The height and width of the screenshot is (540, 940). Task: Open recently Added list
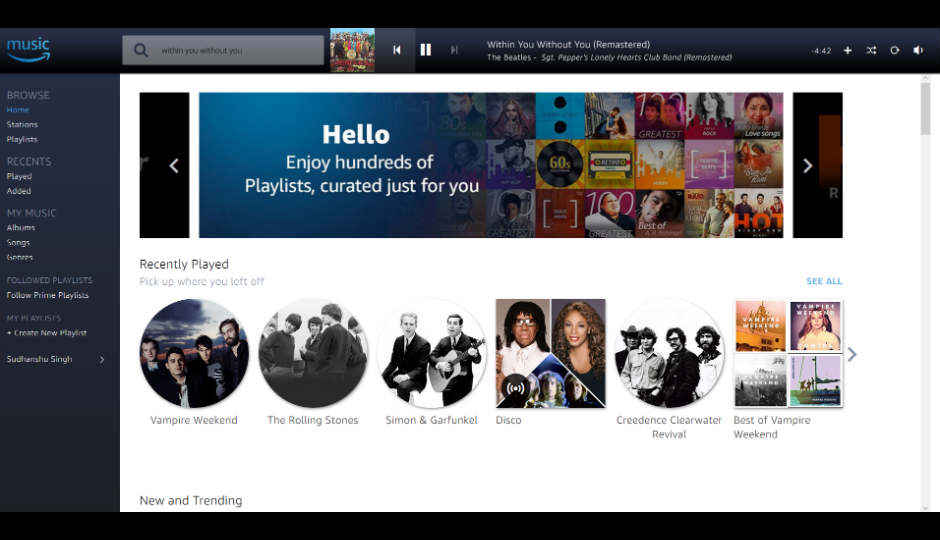click(19, 191)
